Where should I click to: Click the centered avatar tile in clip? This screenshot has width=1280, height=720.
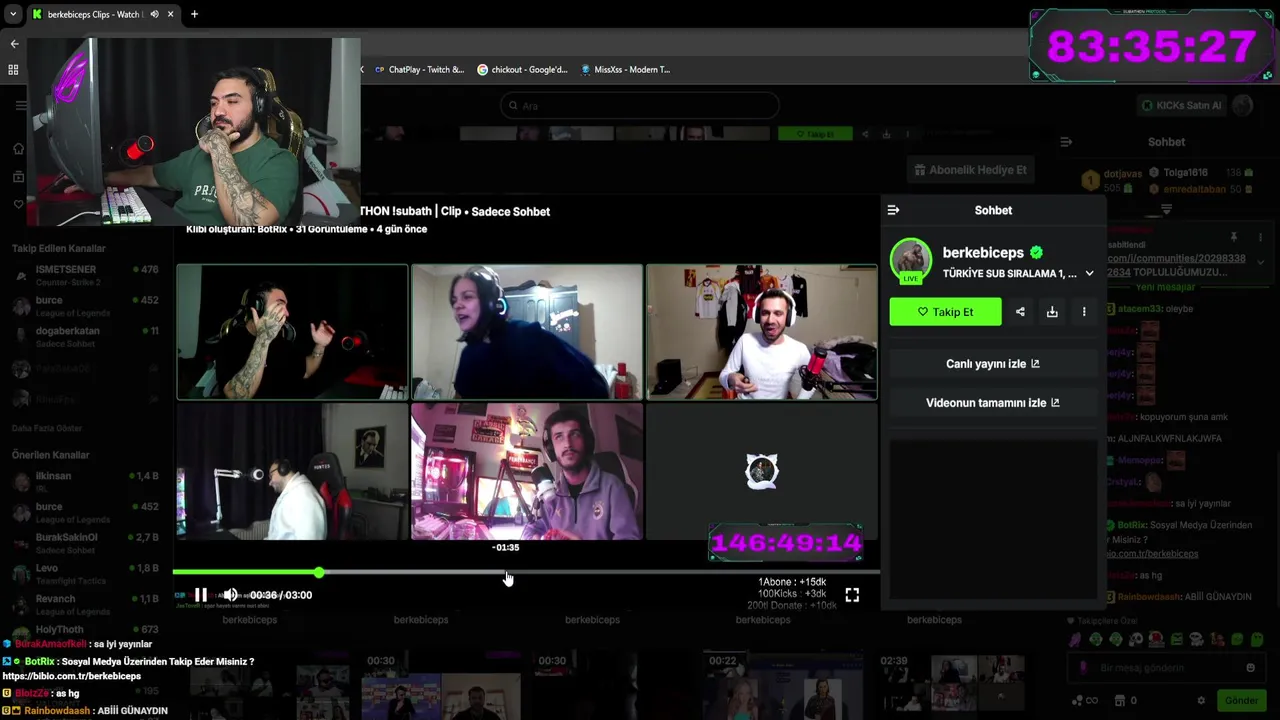pyautogui.click(x=762, y=471)
